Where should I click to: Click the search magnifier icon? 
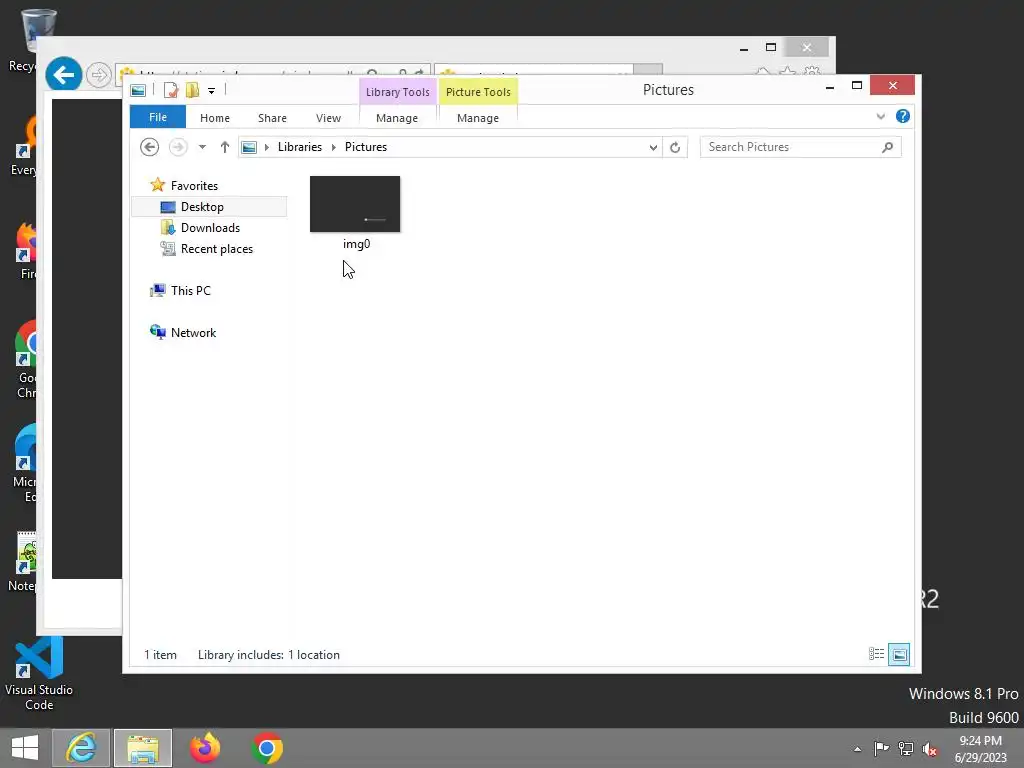point(888,148)
